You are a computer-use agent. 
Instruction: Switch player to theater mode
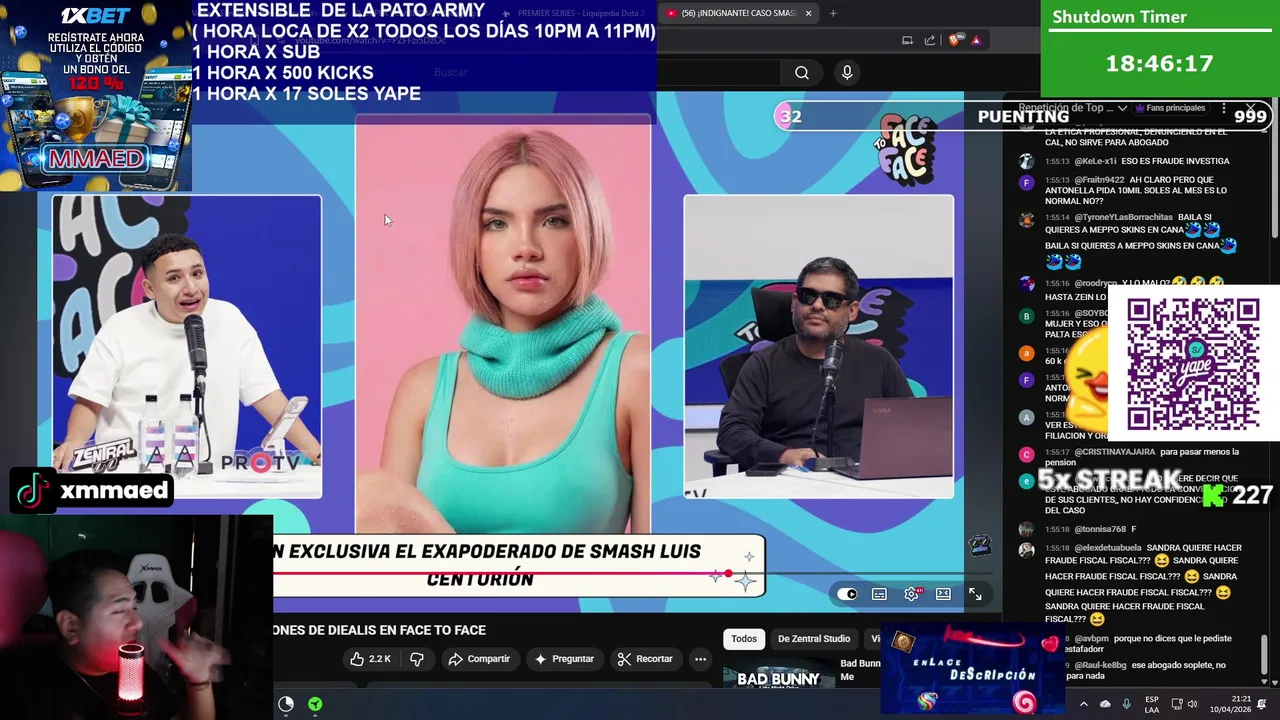tap(943, 594)
